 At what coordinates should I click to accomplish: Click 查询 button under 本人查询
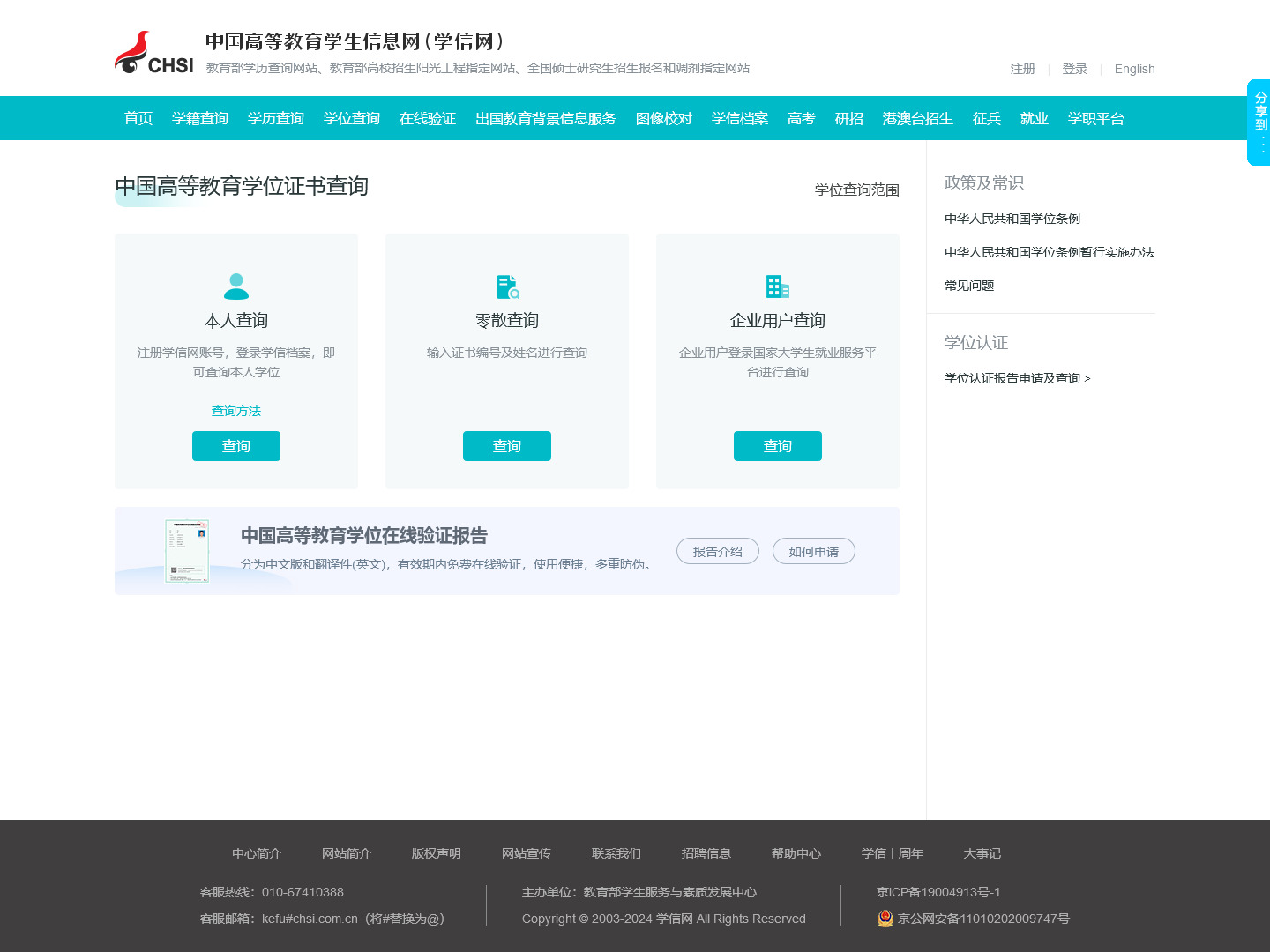(x=236, y=446)
